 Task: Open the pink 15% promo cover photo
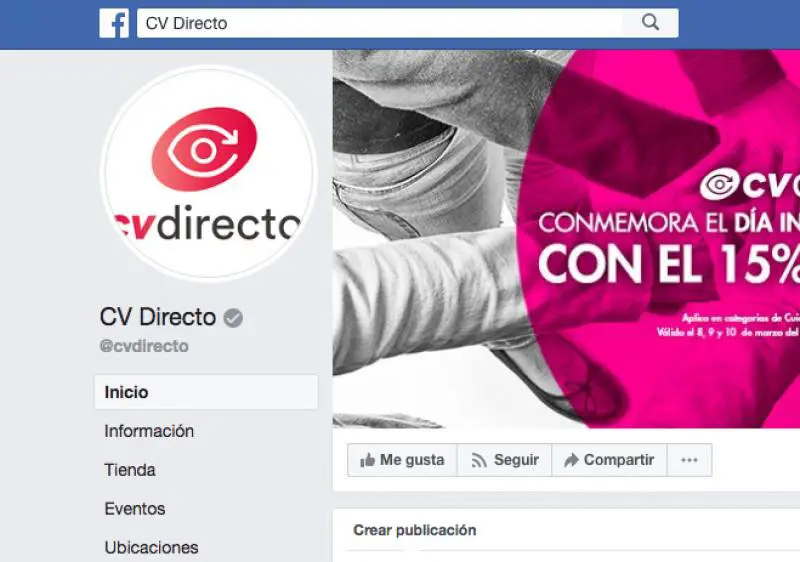click(x=566, y=239)
